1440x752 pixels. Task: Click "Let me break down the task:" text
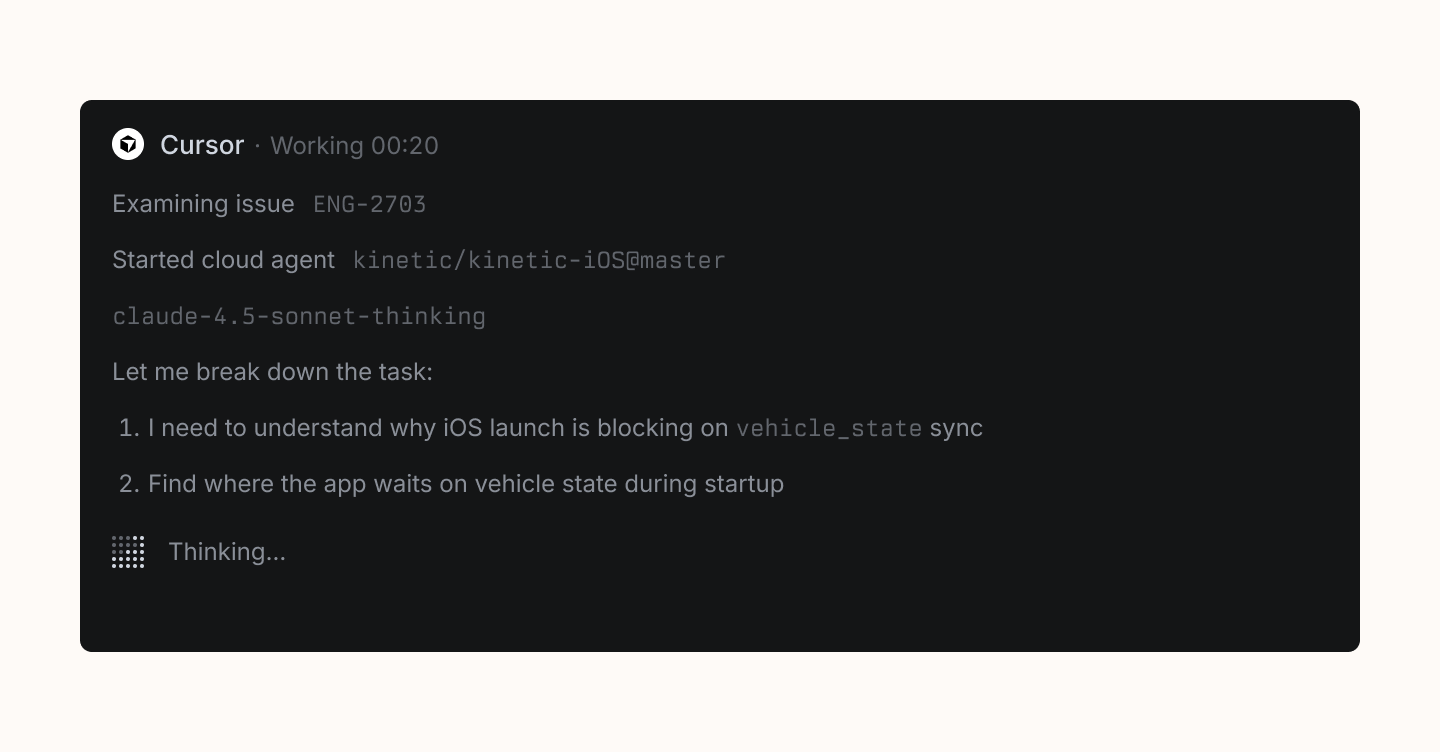tap(272, 372)
